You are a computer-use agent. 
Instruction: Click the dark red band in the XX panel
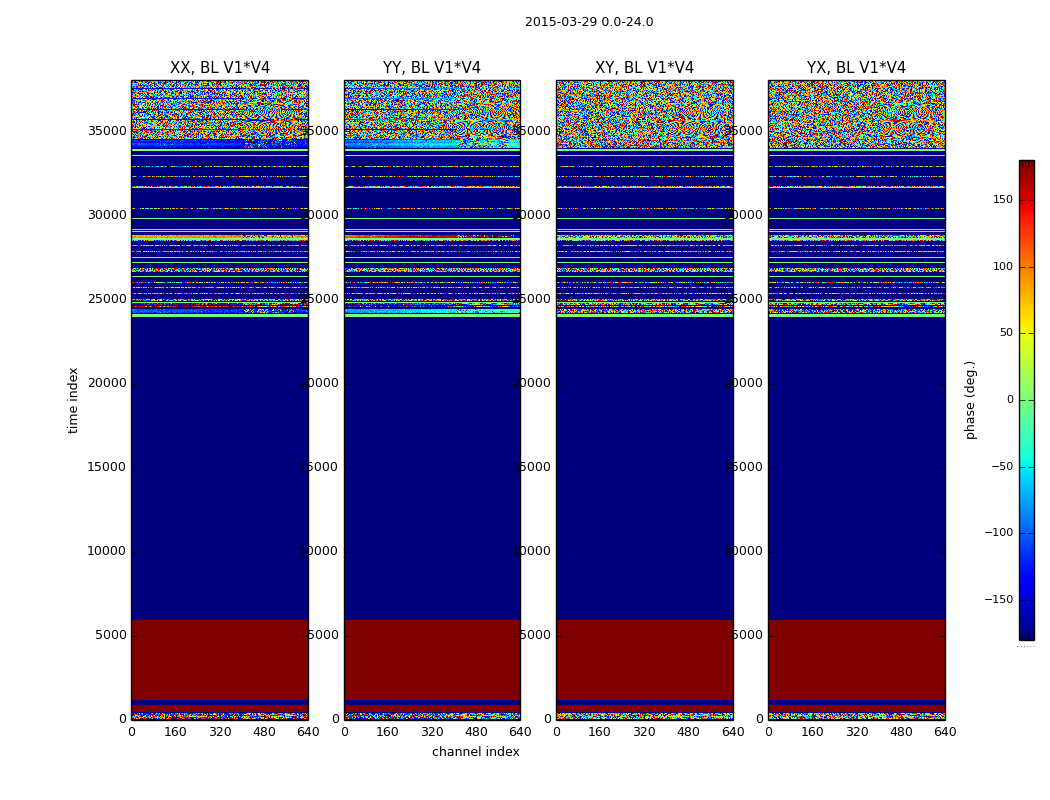tap(219, 658)
